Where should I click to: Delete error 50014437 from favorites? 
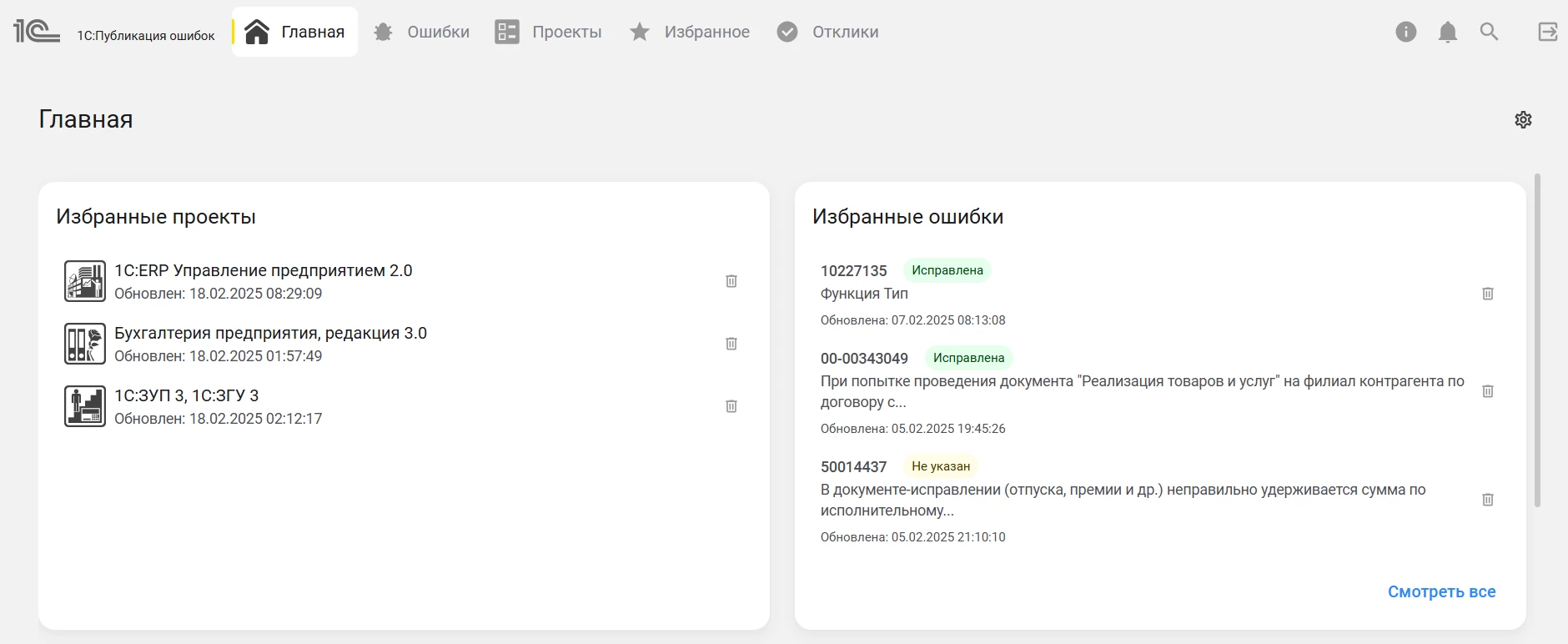pyautogui.click(x=1487, y=500)
